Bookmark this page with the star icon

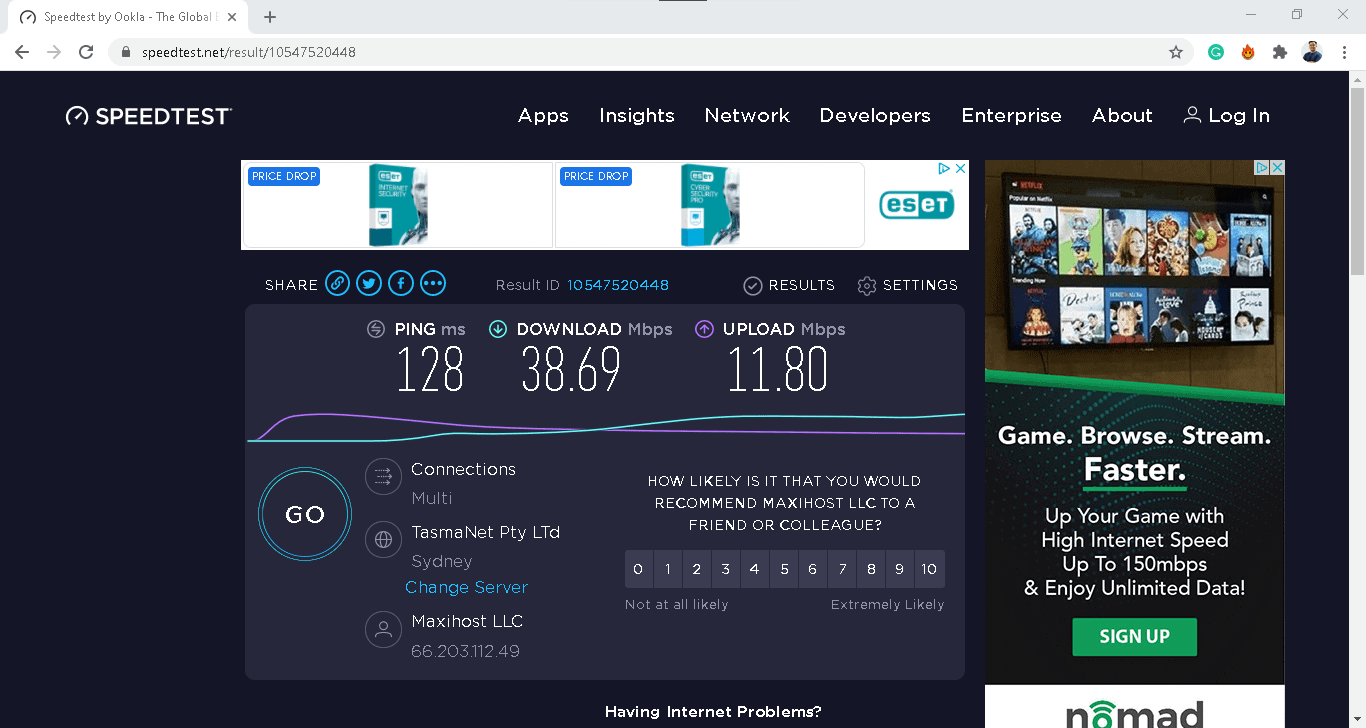(1176, 51)
